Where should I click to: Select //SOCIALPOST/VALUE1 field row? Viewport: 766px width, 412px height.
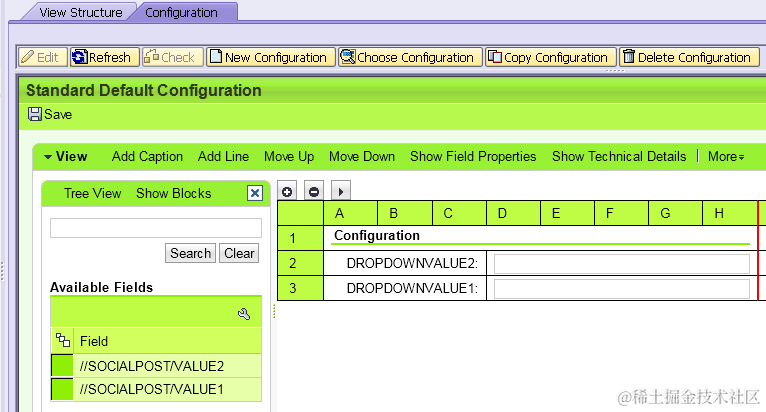[x=168, y=389]
